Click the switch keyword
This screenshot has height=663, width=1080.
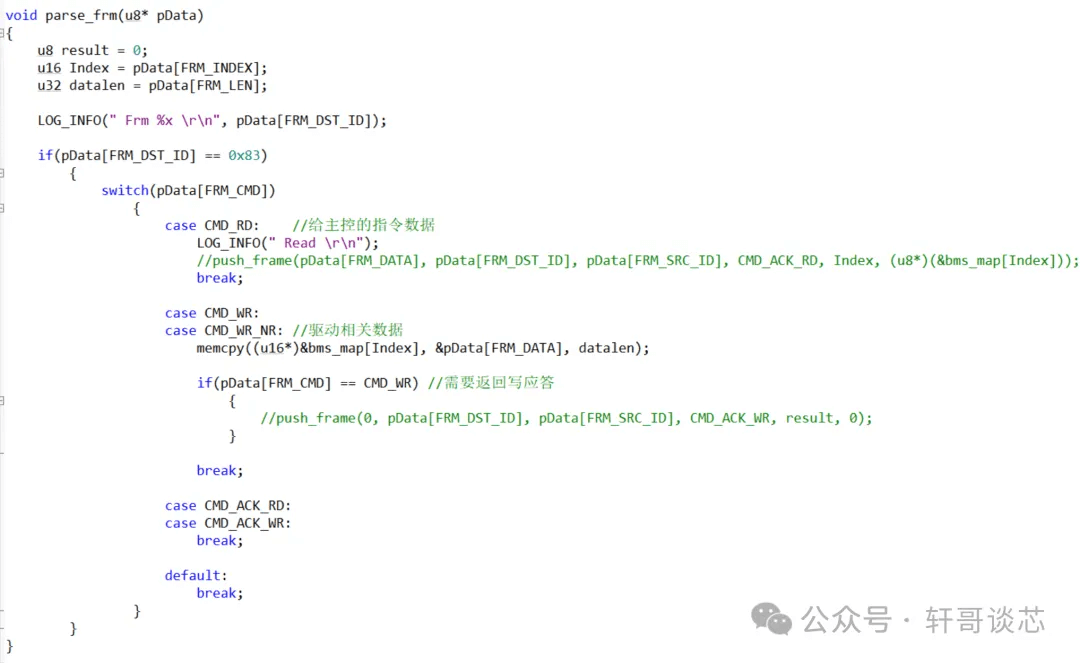[x=124, y=190]
